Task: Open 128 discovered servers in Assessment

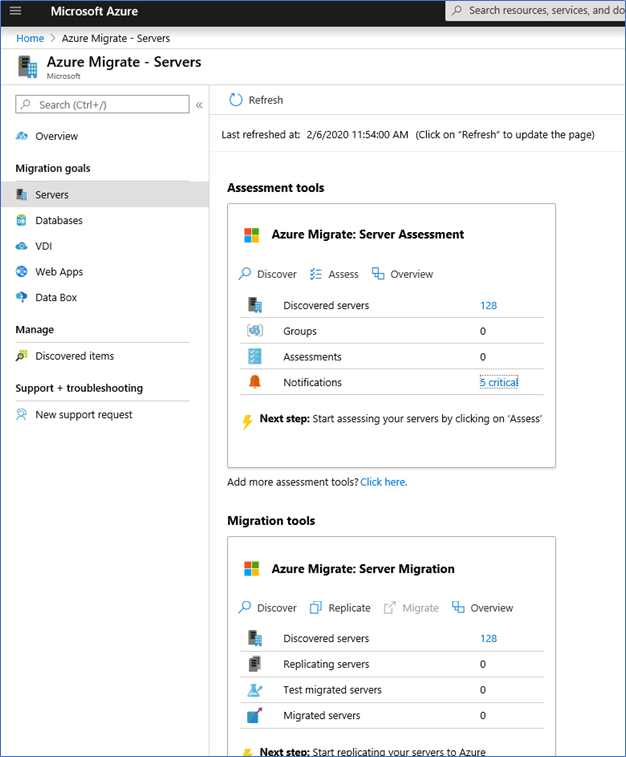Action: coord(488,306)
